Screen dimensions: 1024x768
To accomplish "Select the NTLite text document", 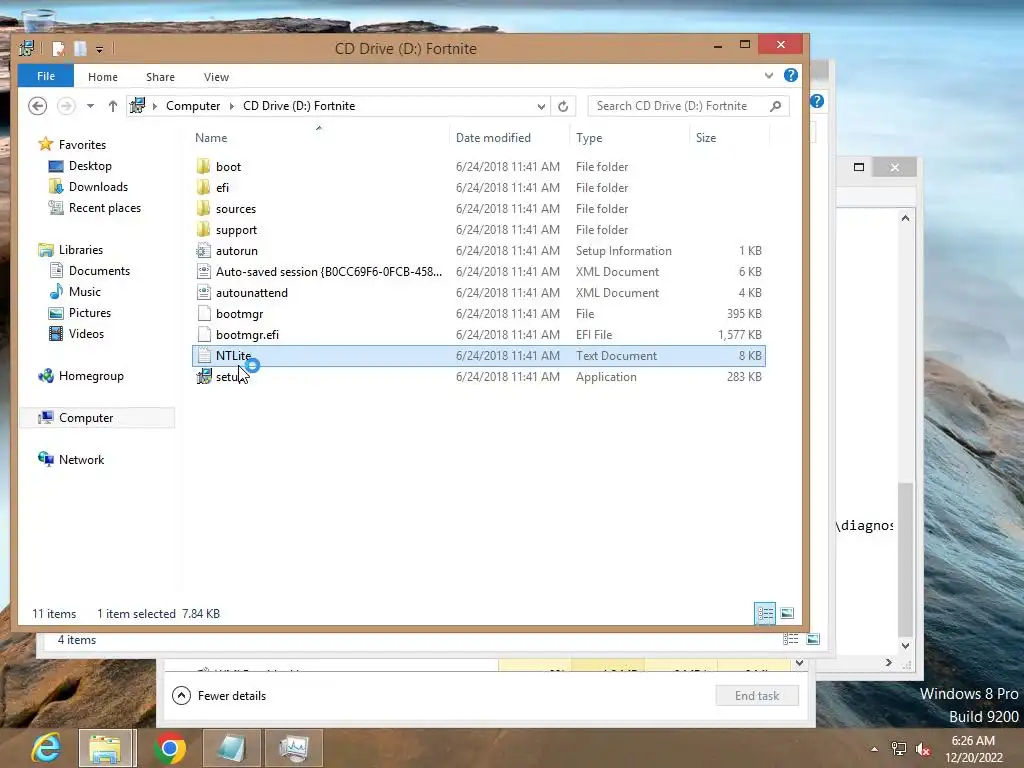I will point(479,356).
